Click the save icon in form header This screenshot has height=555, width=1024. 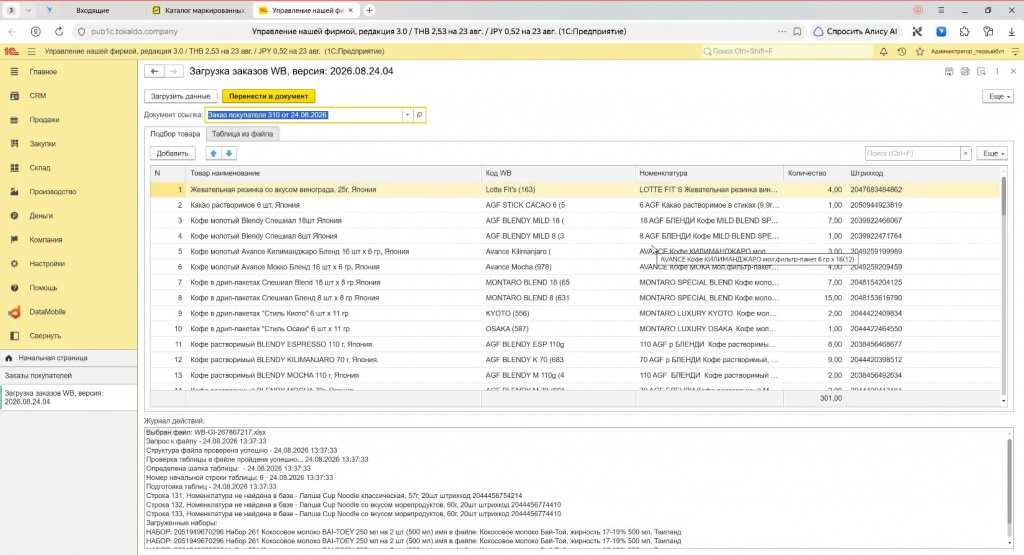tap(949, 72)
